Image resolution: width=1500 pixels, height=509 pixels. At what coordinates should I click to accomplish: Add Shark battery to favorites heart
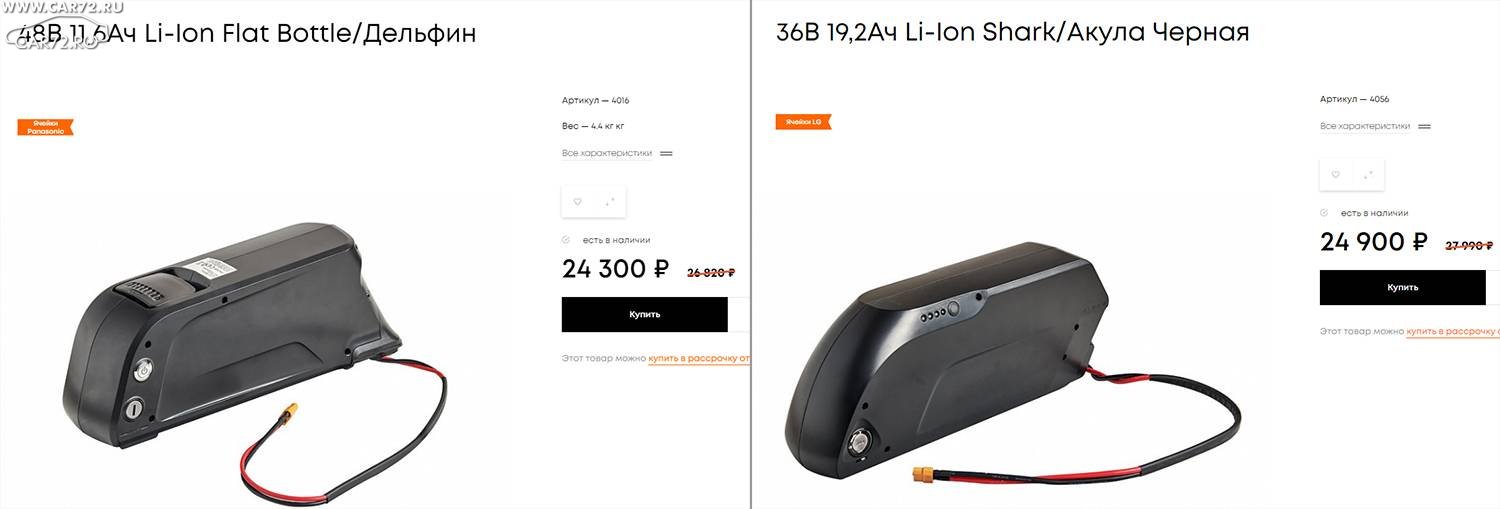pyautogui.click(x=1335, y=175)
